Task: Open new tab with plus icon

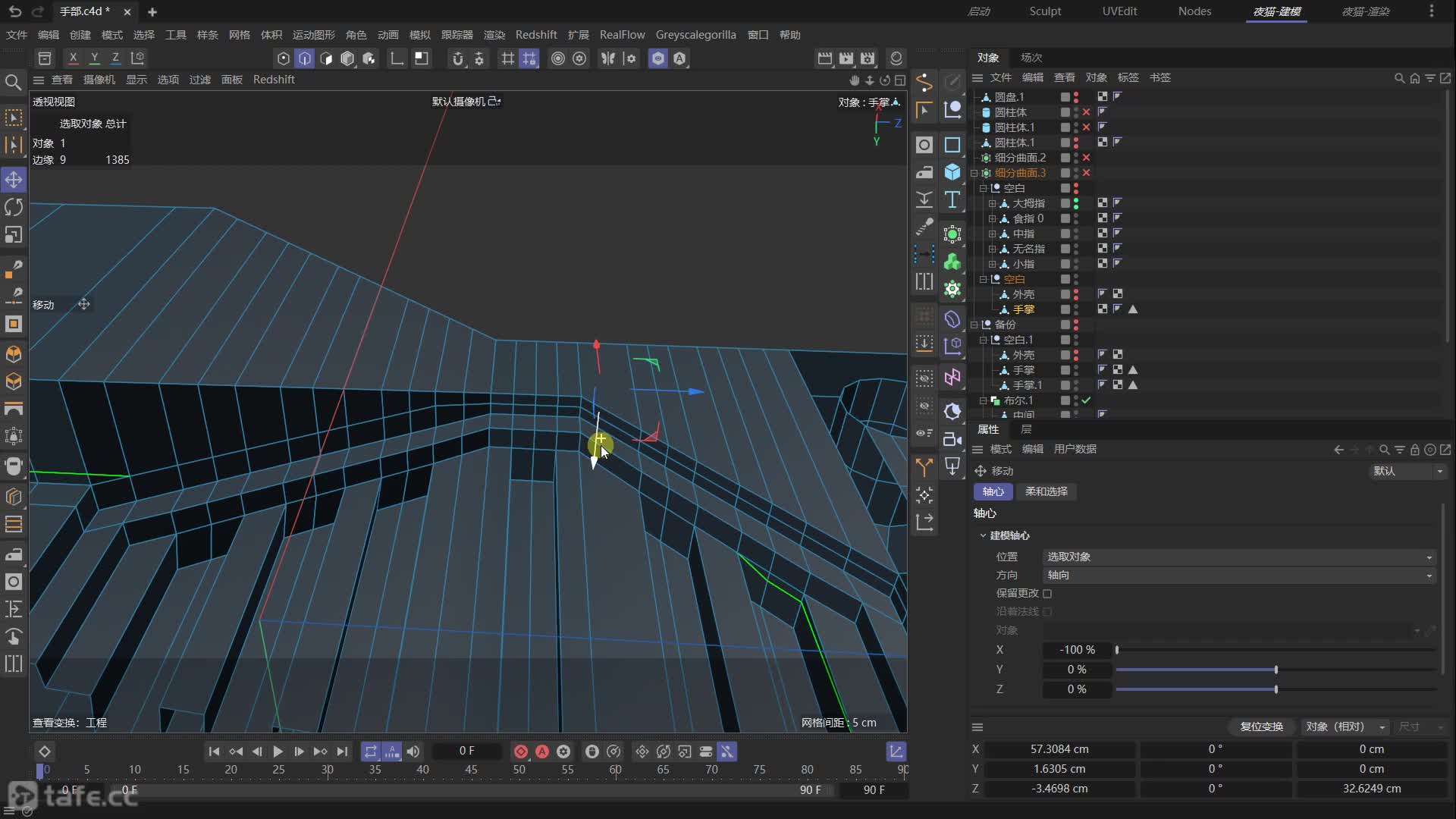Action: tap(152, 11)
